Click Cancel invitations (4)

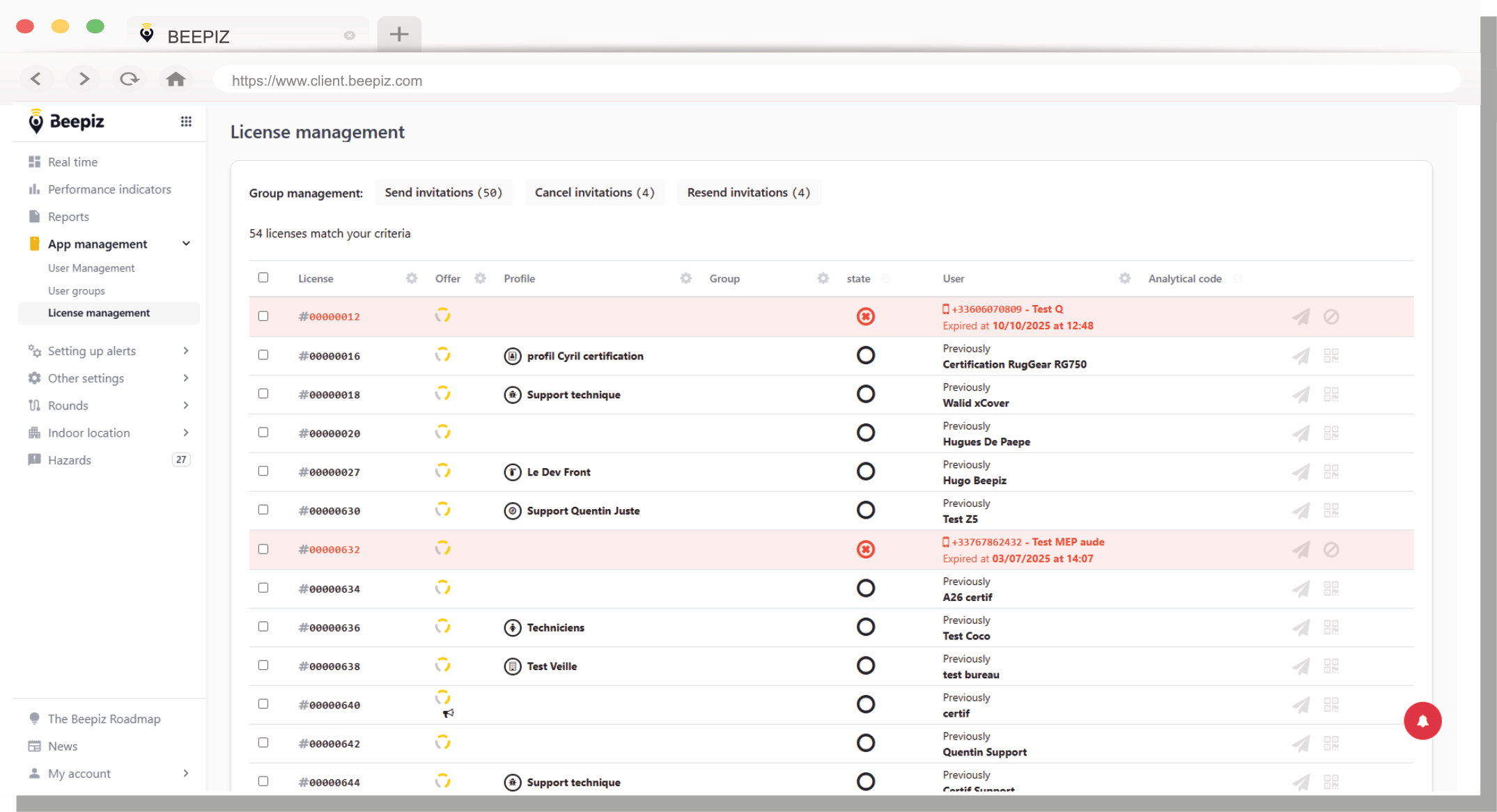(594, 192)
